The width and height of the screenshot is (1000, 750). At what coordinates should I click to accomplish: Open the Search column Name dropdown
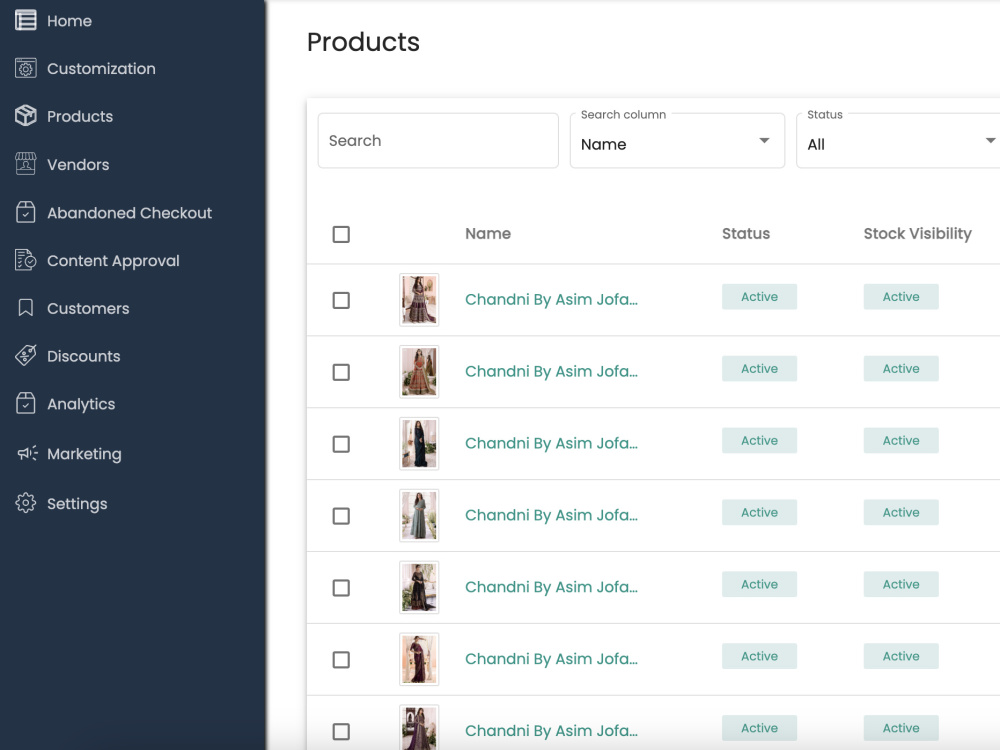(677, 141)
